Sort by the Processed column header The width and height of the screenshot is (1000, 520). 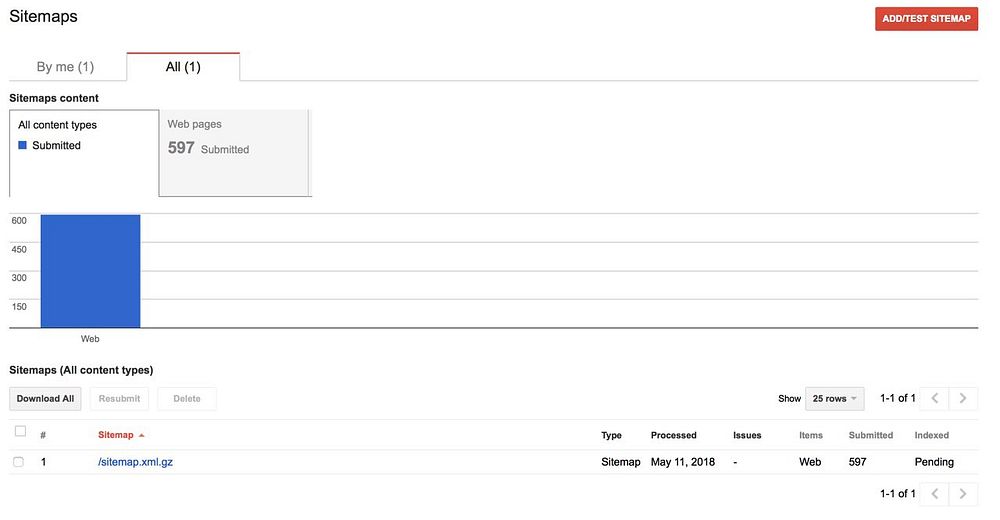pos(673,435)
